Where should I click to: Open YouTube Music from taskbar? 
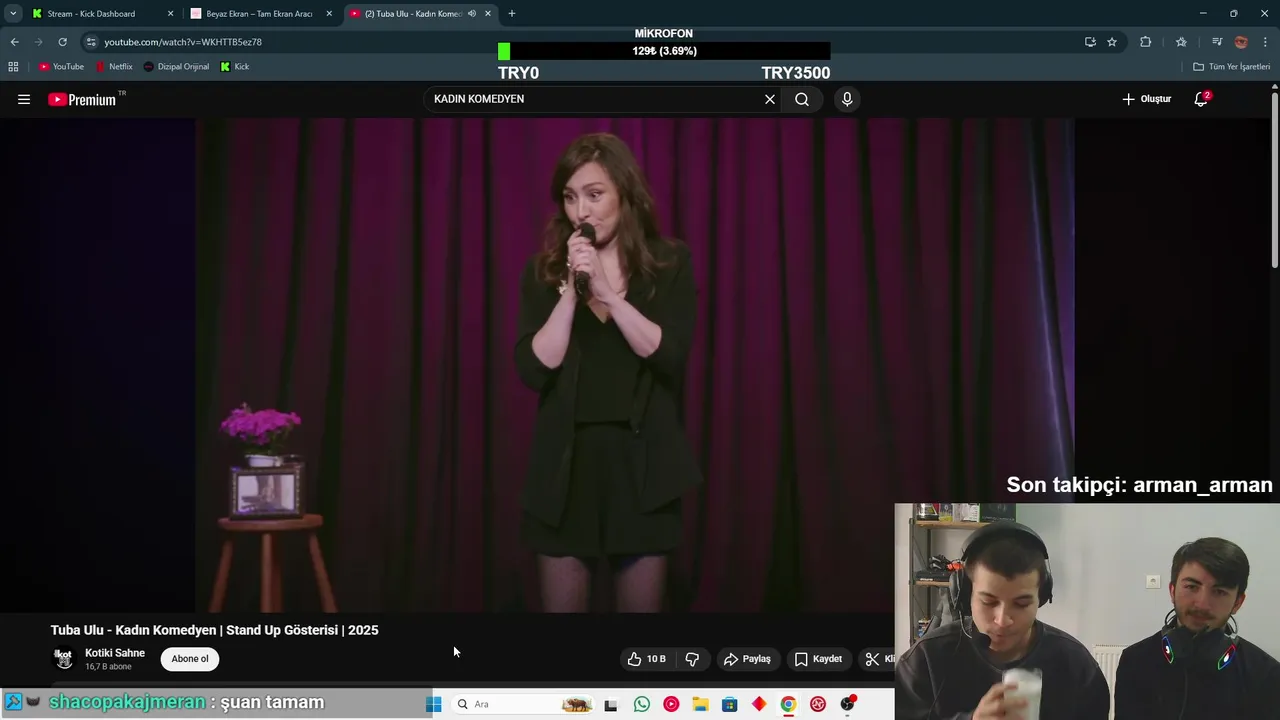pos(671,704)
